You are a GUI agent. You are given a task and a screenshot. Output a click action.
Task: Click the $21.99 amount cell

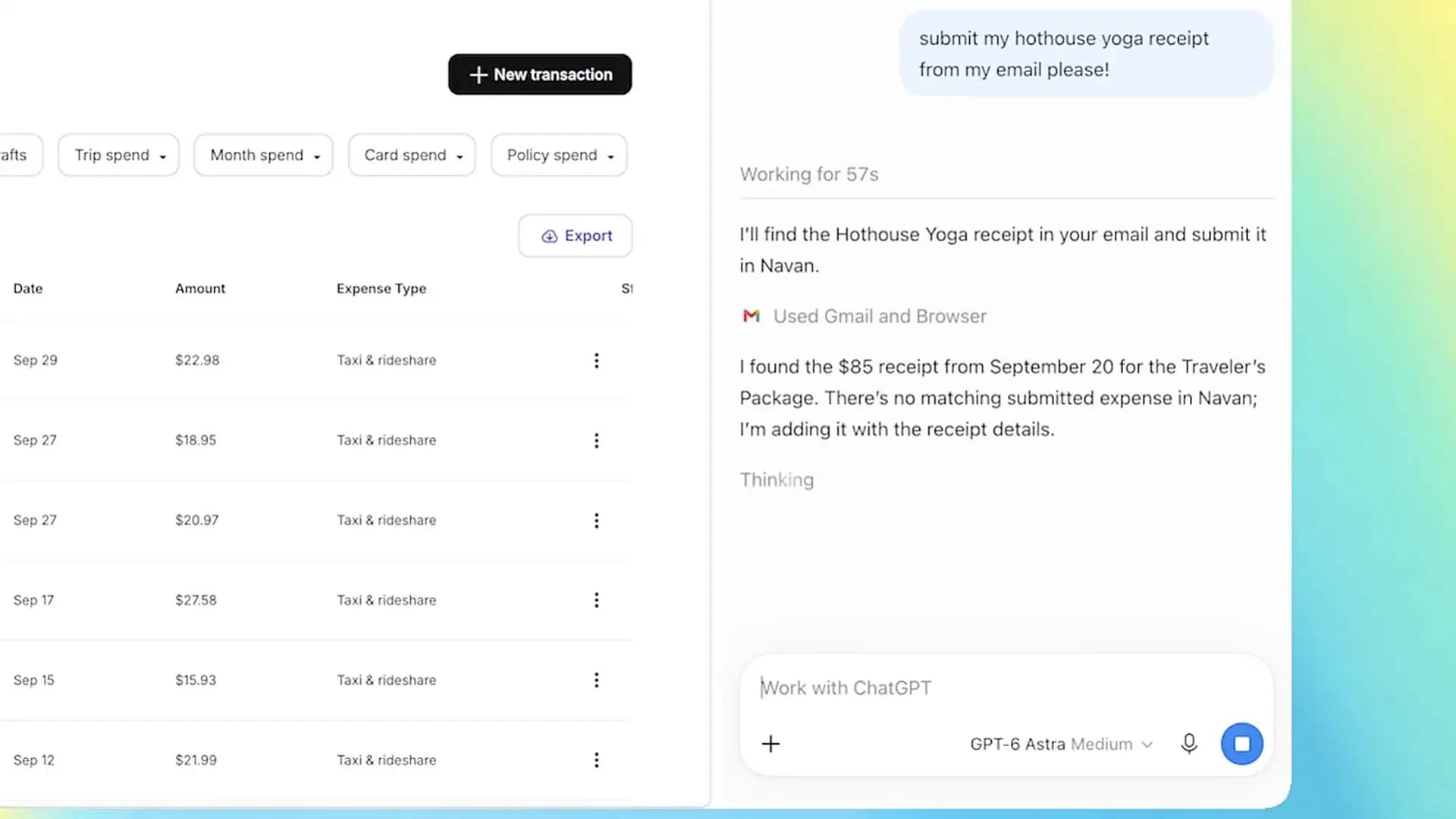tap(196, 760)
